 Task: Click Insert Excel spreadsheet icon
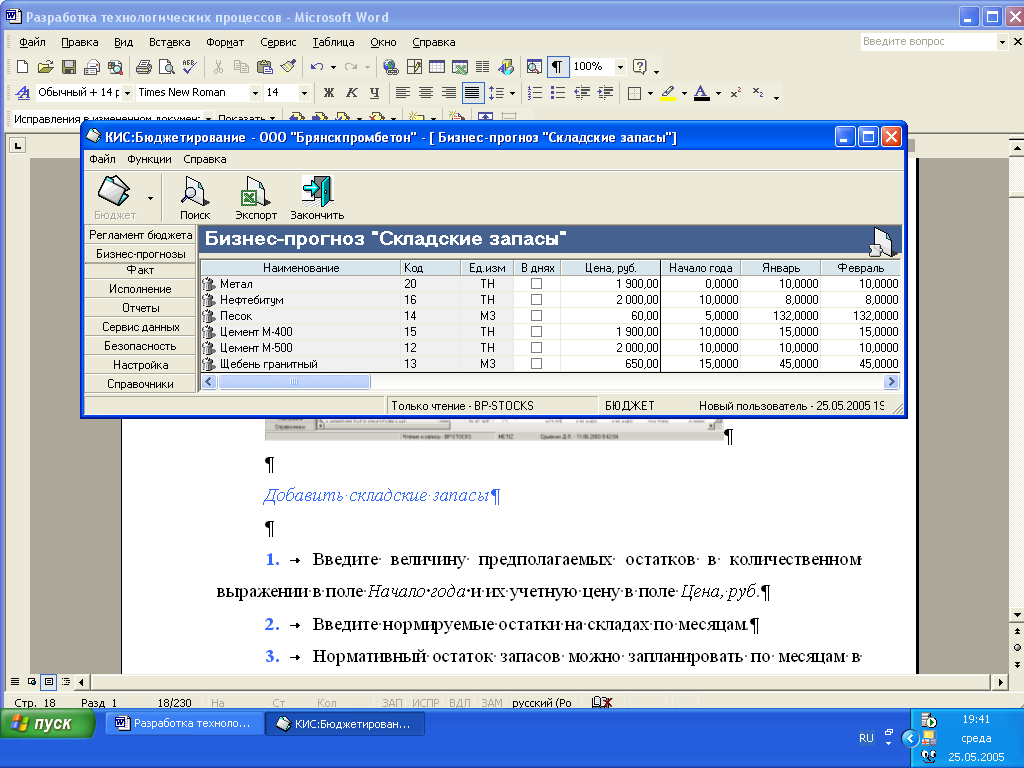click(460, 67)
